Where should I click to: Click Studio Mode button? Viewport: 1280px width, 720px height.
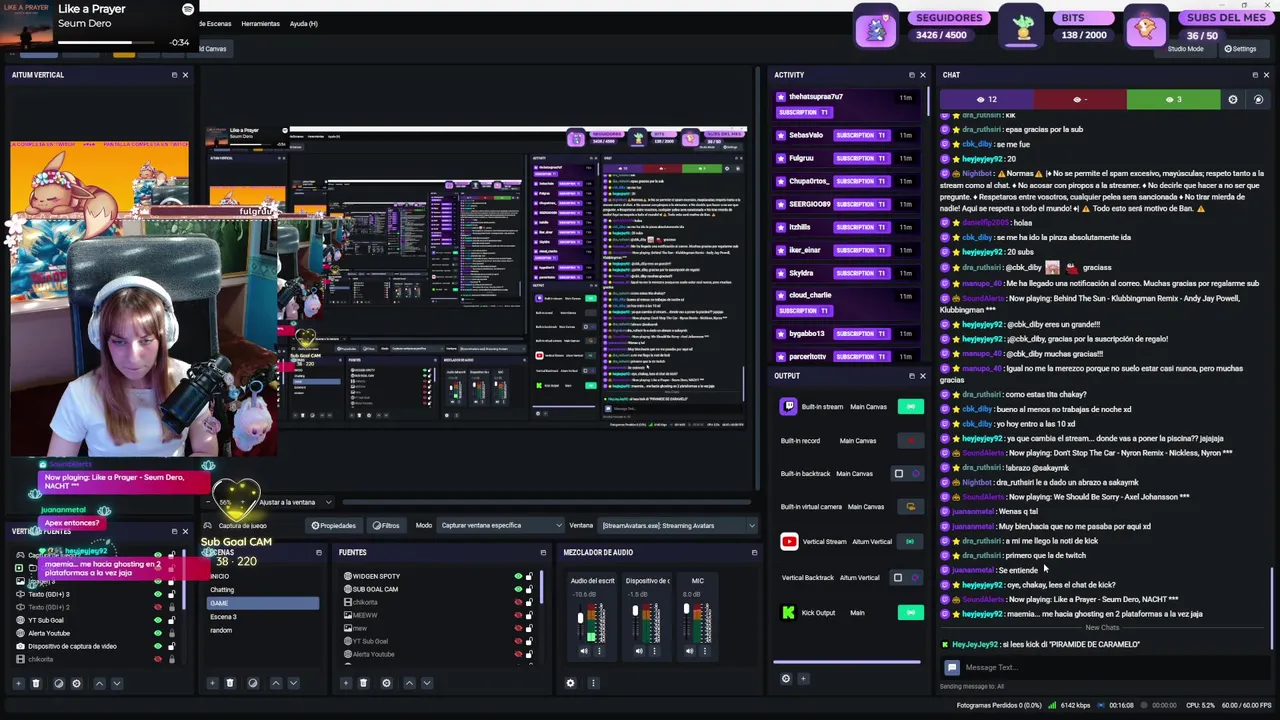click(1185, 49)
